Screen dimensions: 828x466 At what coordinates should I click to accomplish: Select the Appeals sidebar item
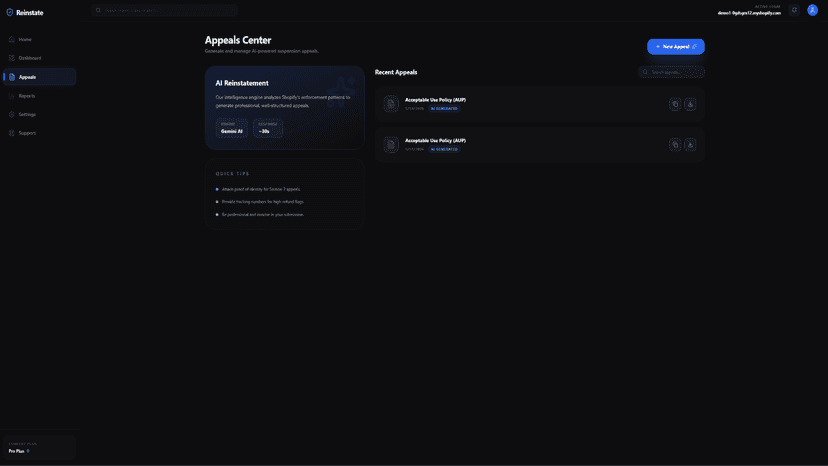pos(40,77)
